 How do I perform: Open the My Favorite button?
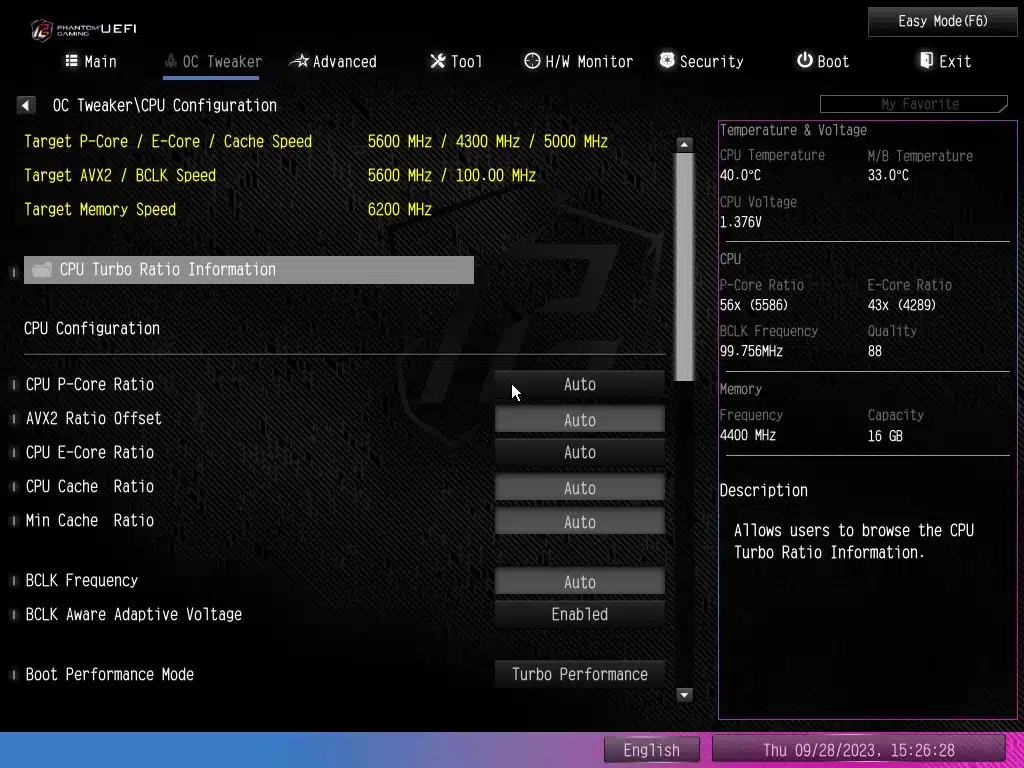point(913,104)
